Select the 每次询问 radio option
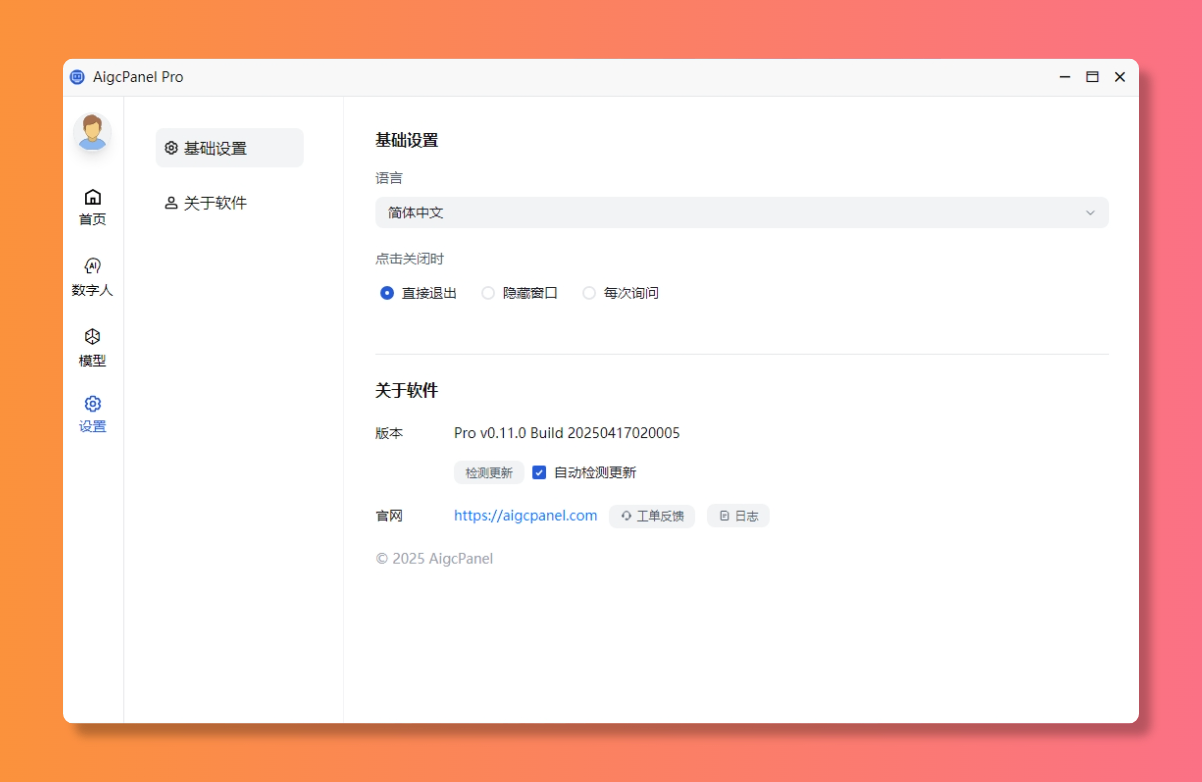 coord(589,292)
